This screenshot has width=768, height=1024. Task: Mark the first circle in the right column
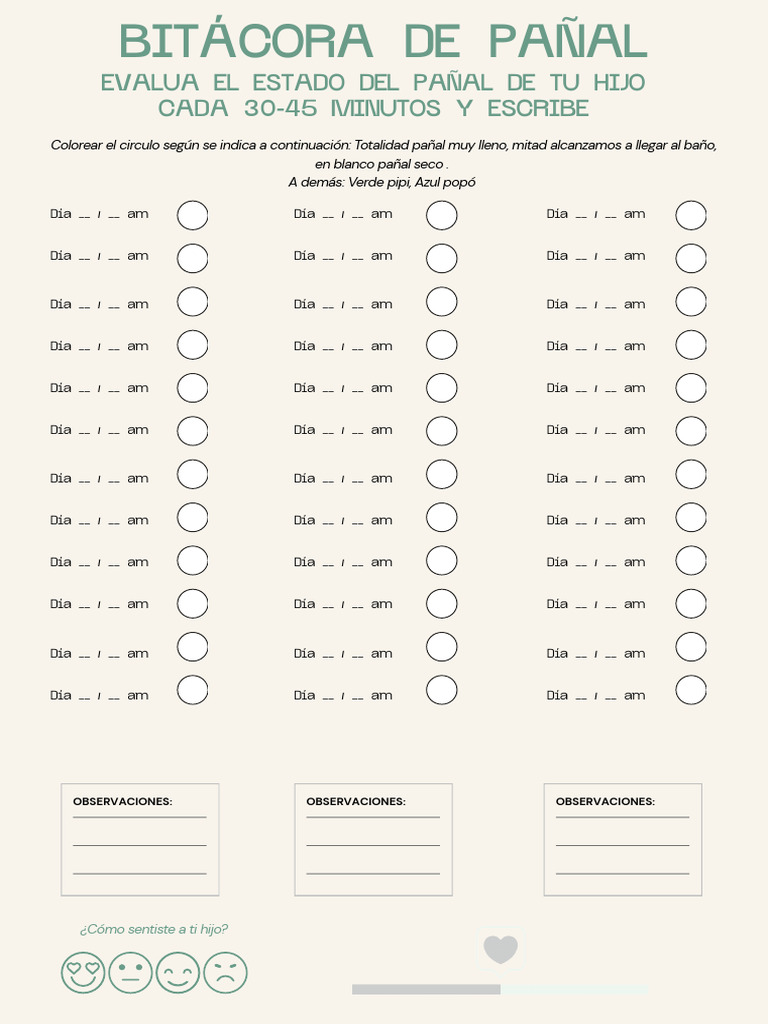691,216
